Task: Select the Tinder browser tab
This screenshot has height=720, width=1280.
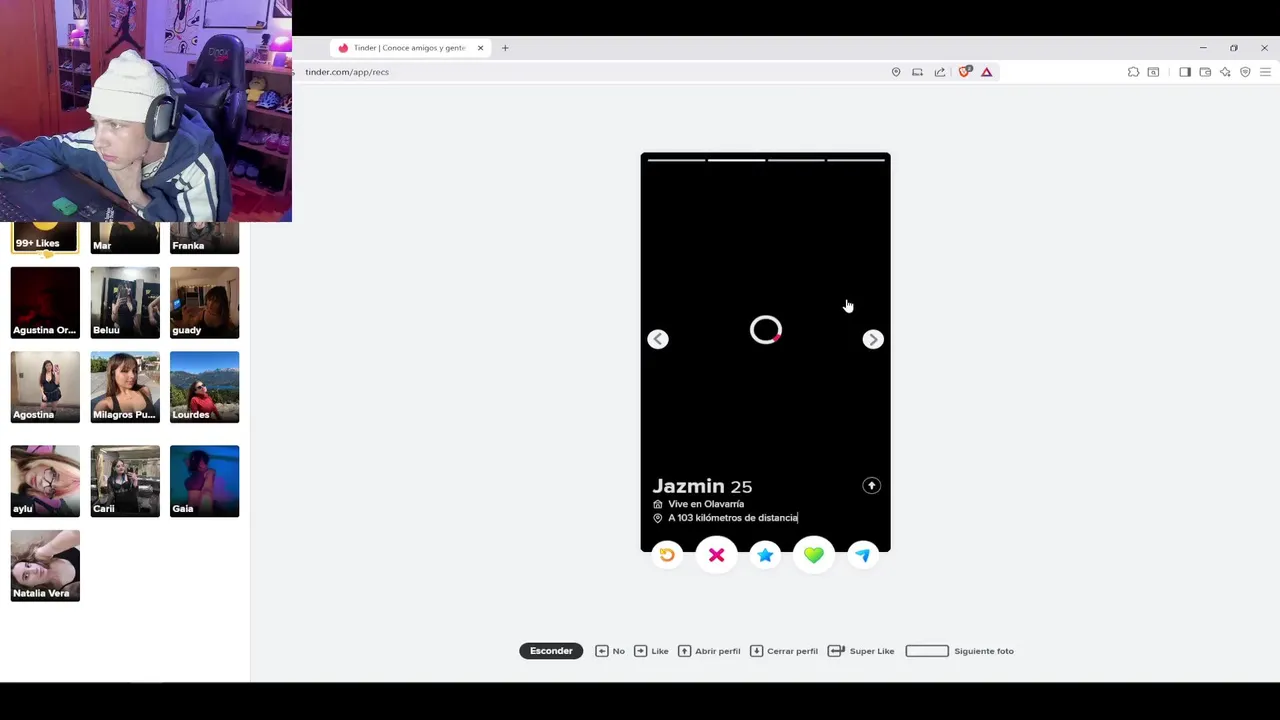Action: 410,48
